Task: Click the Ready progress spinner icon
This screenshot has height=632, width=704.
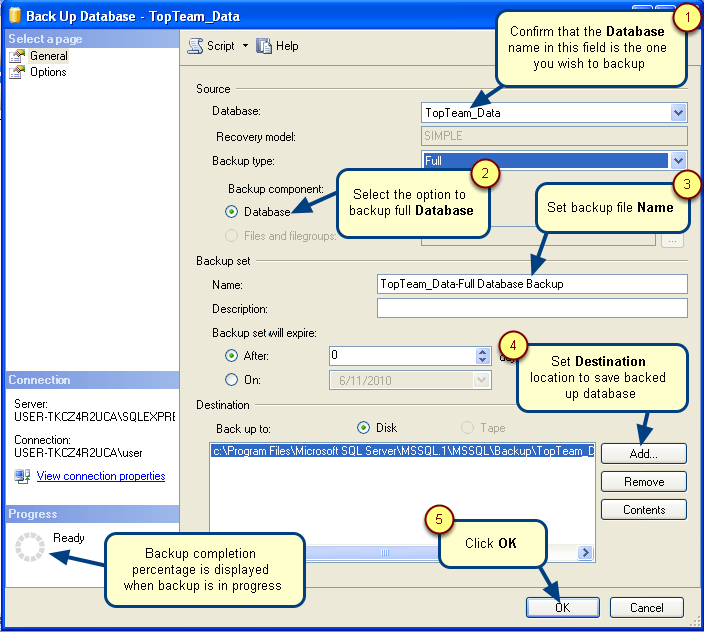Action: tap(32, 546)
